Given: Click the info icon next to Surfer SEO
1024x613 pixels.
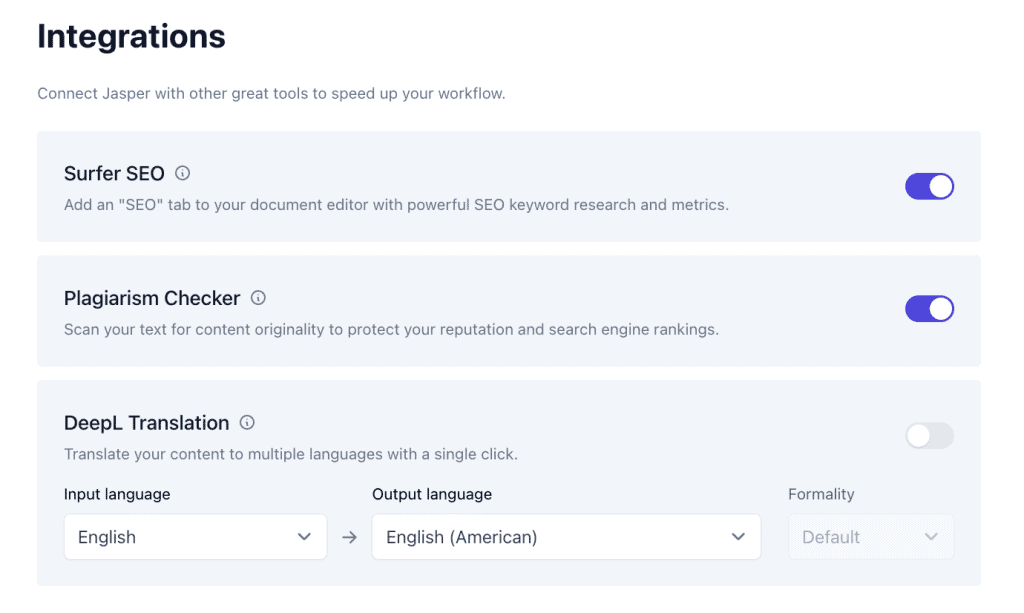Looking at the screenshot, I should [x=182, y=173].
